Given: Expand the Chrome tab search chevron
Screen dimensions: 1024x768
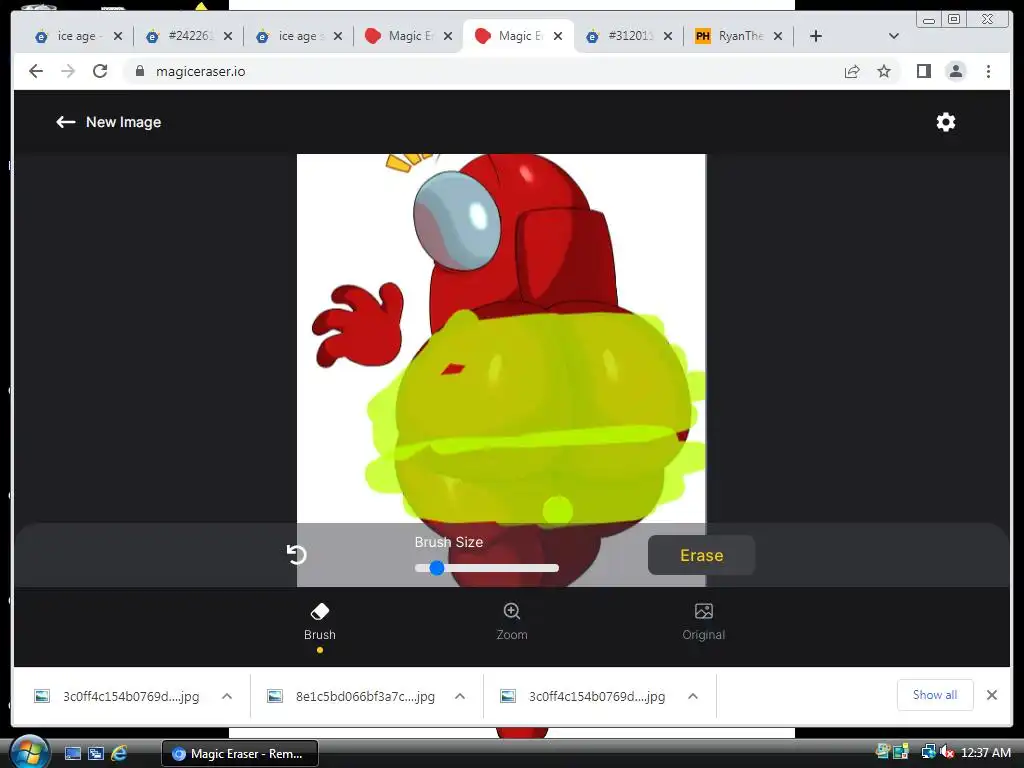Looking at the screenshot, I should [894, 36].
